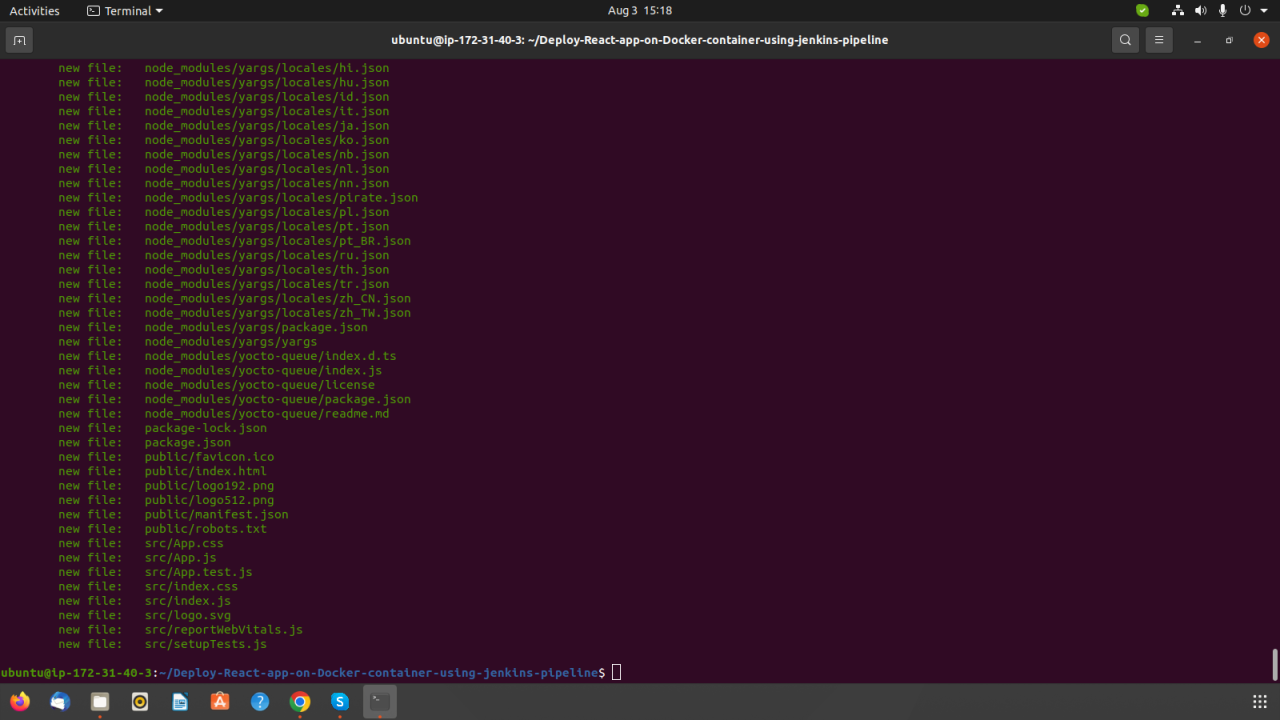Open the calendar via Aug 3 clock

click(639, 11)
